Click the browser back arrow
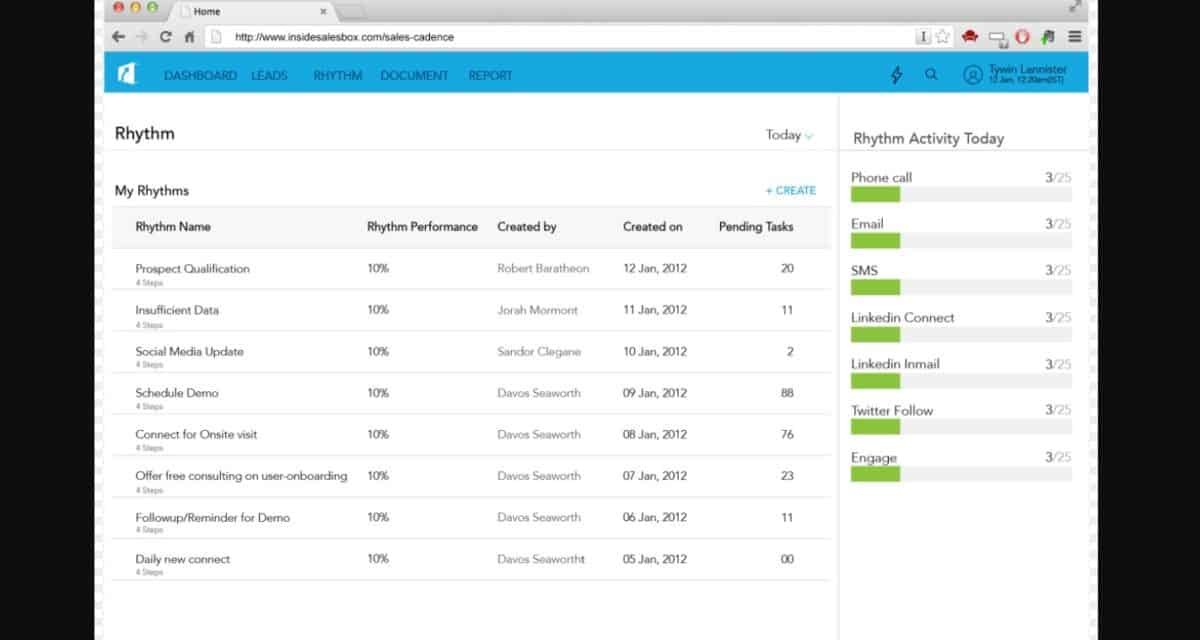 coord(119,37)
